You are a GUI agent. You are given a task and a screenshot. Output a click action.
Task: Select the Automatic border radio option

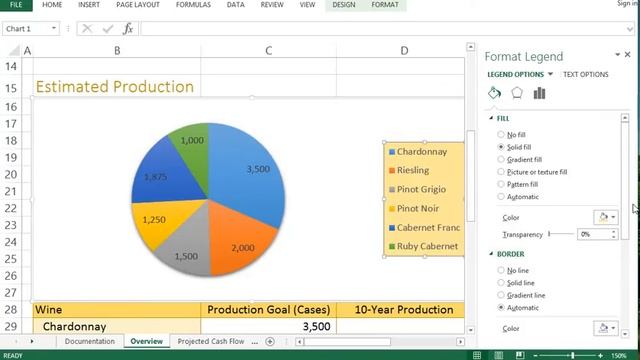[x=501, y=307]
